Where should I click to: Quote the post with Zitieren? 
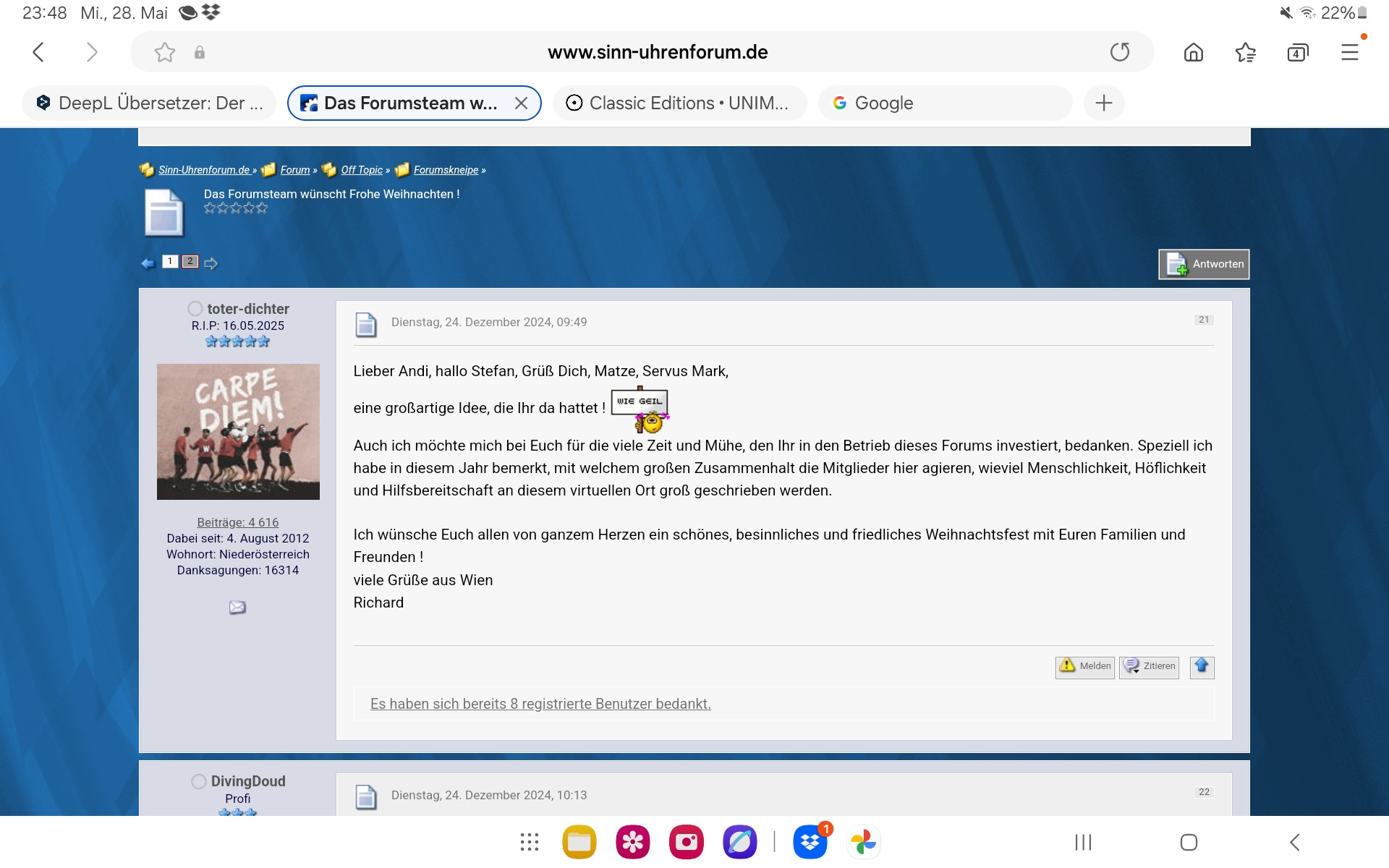click(x=1149, y=666)
